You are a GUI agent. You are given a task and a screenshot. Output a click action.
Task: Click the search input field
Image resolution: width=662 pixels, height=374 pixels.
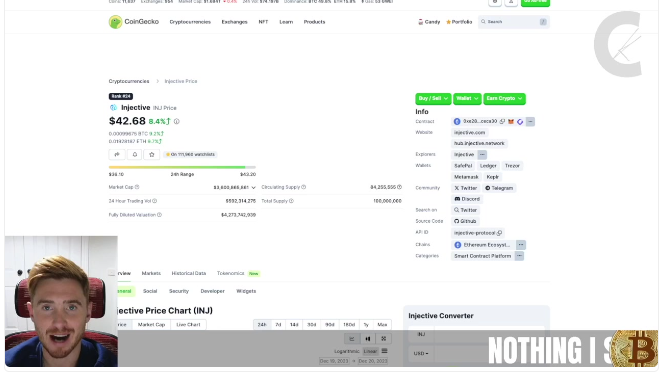point(514,22)
